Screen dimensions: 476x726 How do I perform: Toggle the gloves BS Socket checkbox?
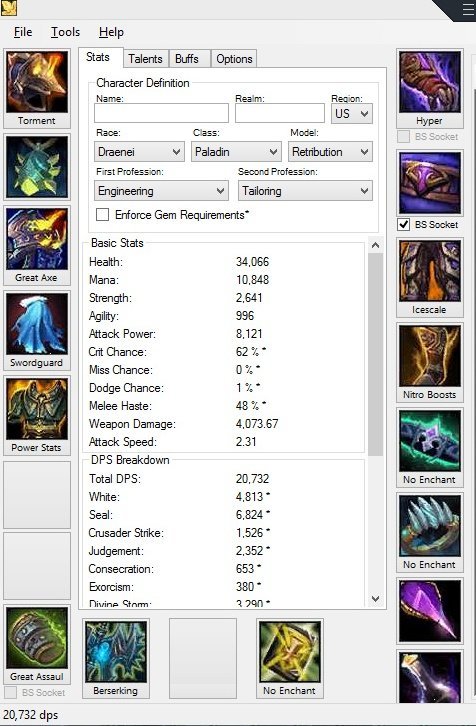(404, 137)
